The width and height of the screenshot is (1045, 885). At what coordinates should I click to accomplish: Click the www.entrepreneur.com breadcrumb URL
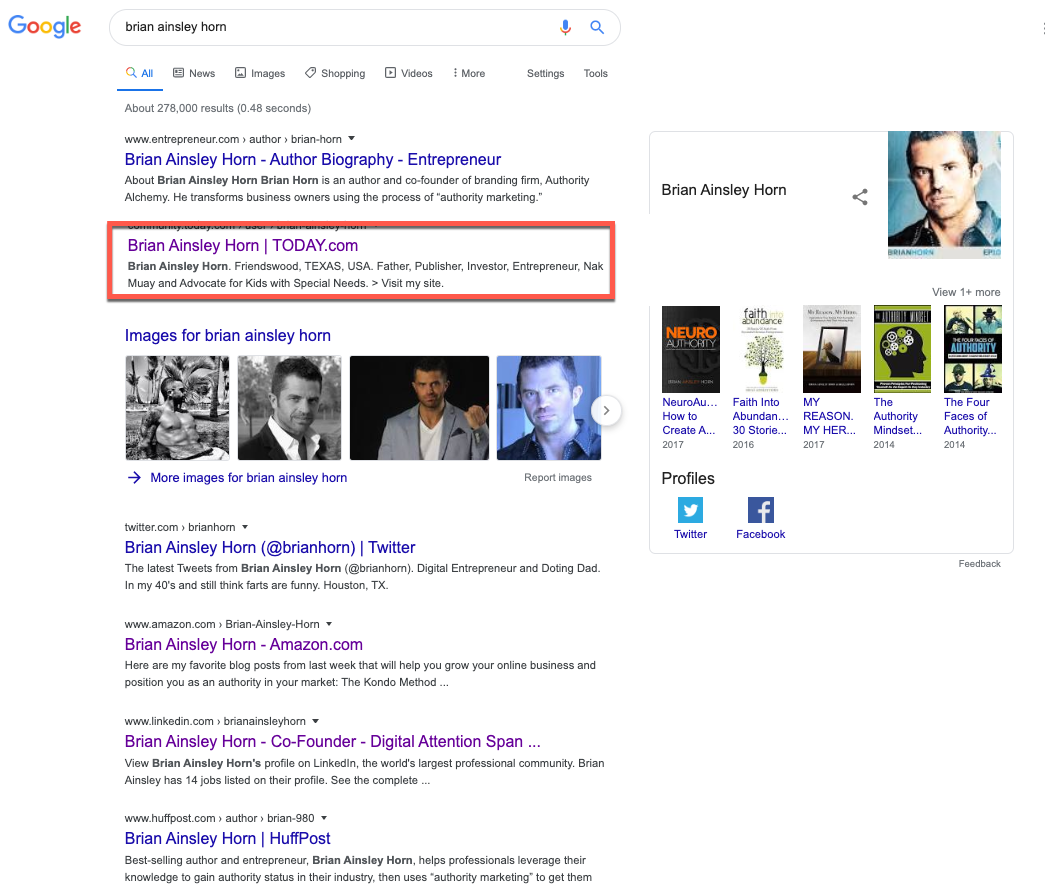[x=233, y=139]
